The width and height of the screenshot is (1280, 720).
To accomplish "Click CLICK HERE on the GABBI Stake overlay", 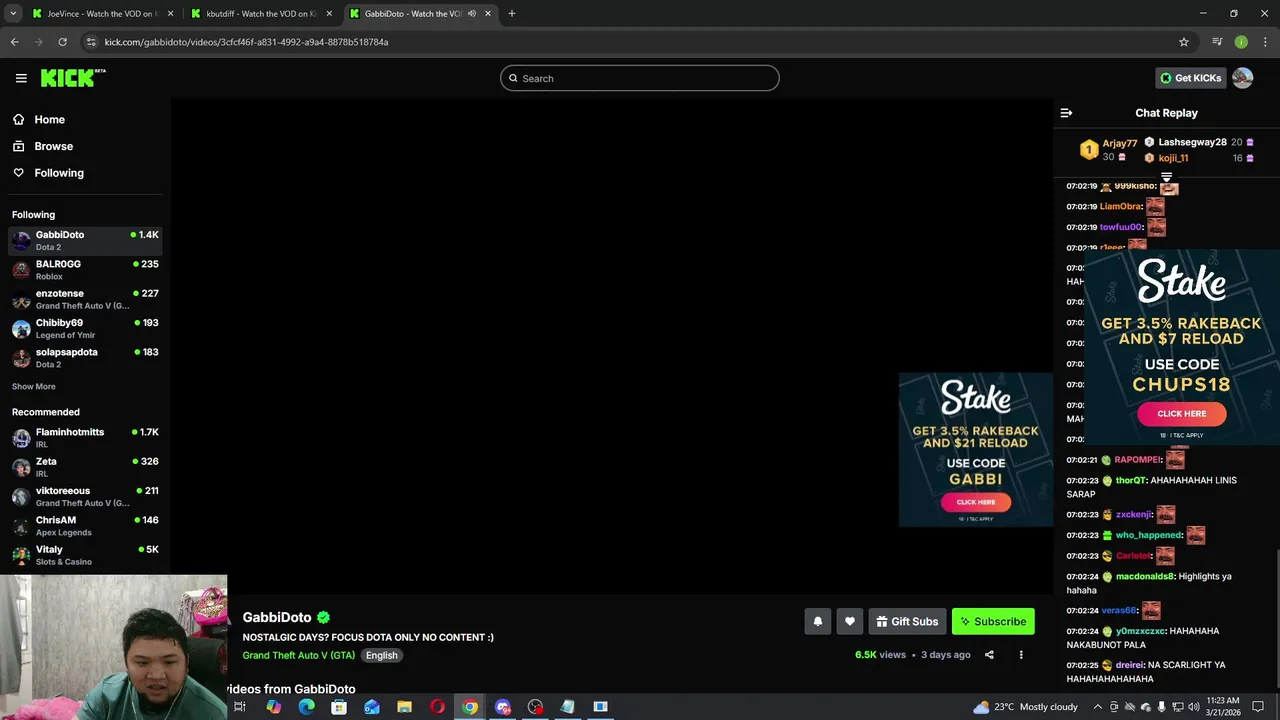I will pos(976,502).
